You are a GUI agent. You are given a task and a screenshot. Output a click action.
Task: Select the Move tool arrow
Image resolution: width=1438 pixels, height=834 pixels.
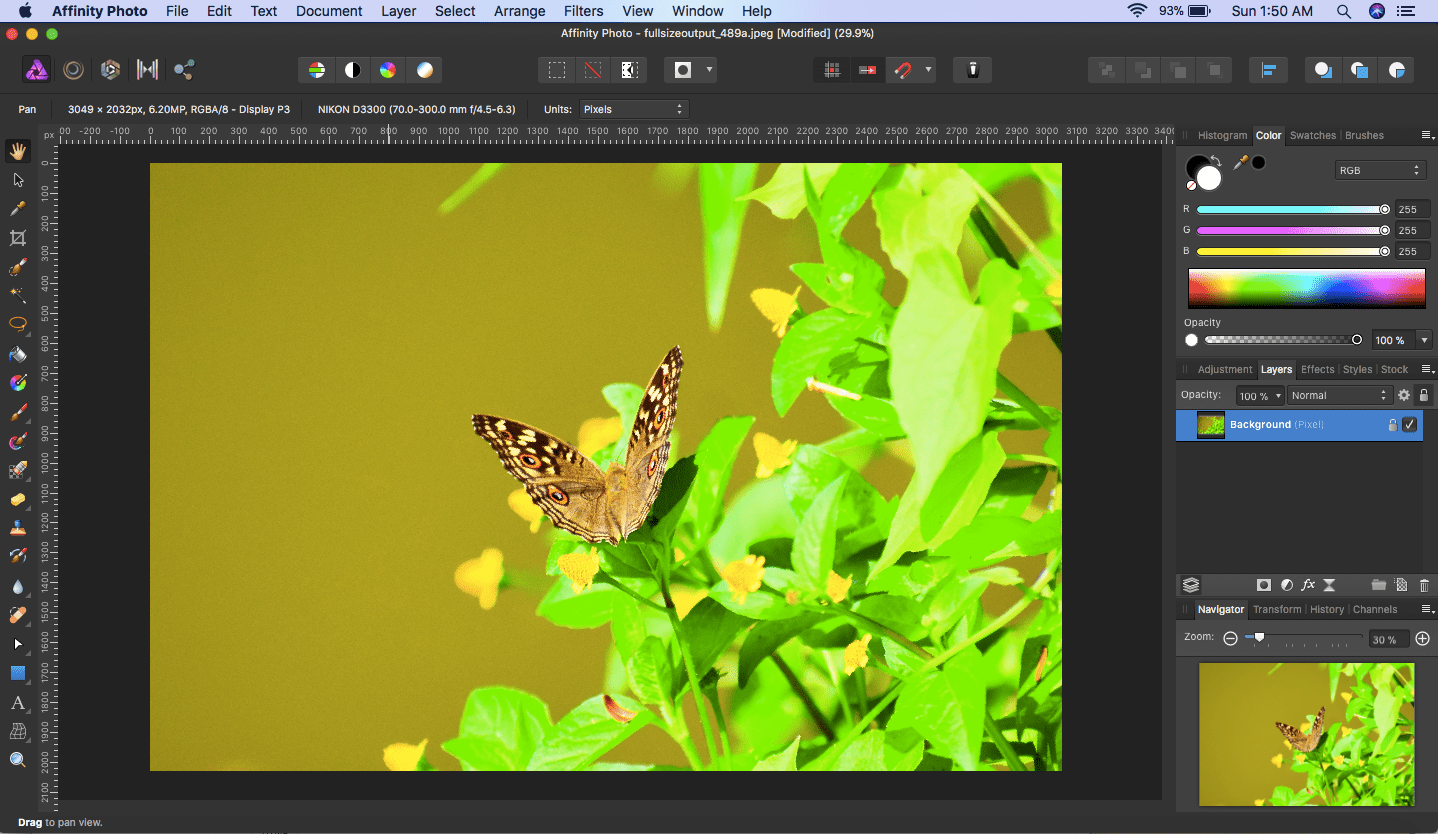(17, 180)
